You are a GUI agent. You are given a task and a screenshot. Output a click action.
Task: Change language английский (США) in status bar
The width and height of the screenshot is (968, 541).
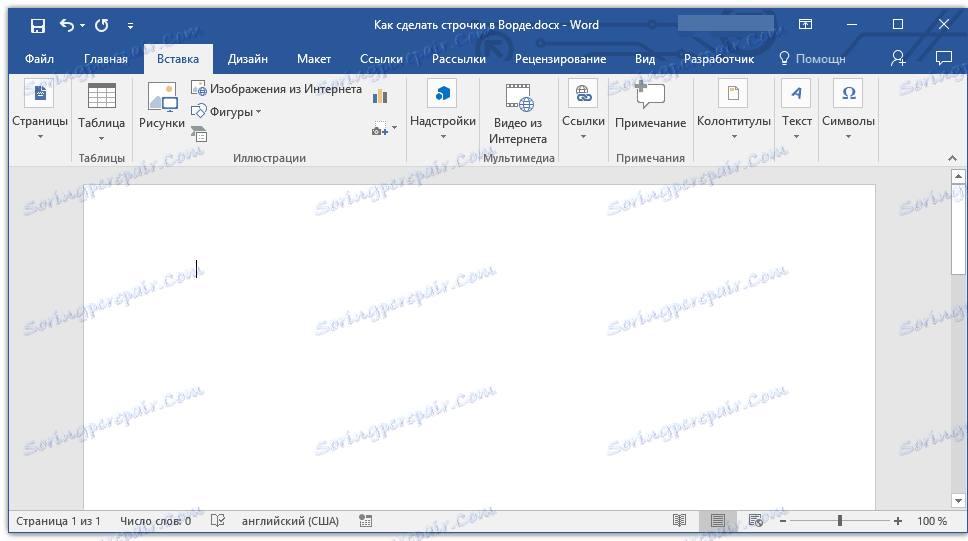[x=290, y=521]
